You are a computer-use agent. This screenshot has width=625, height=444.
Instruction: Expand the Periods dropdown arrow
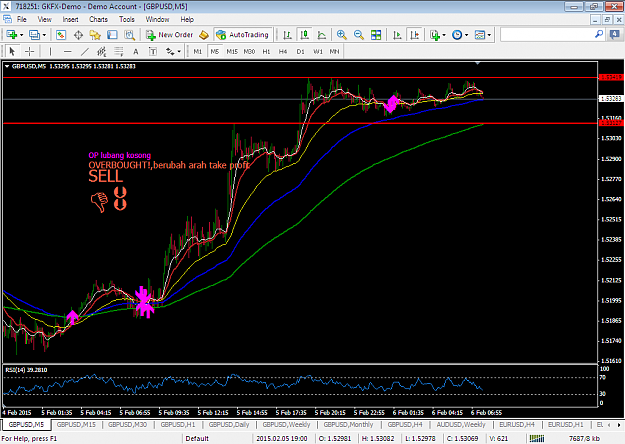[x=466, y=35]
